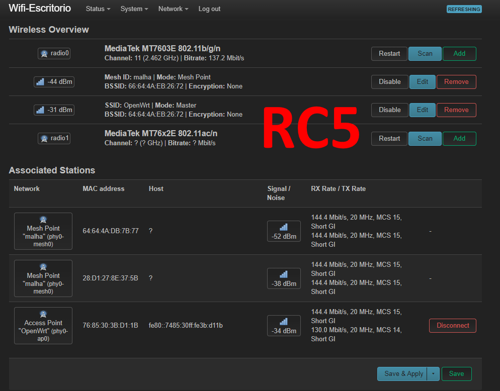
Task: Edit the OpenWrt SSID network
Action: pos(422,110)
